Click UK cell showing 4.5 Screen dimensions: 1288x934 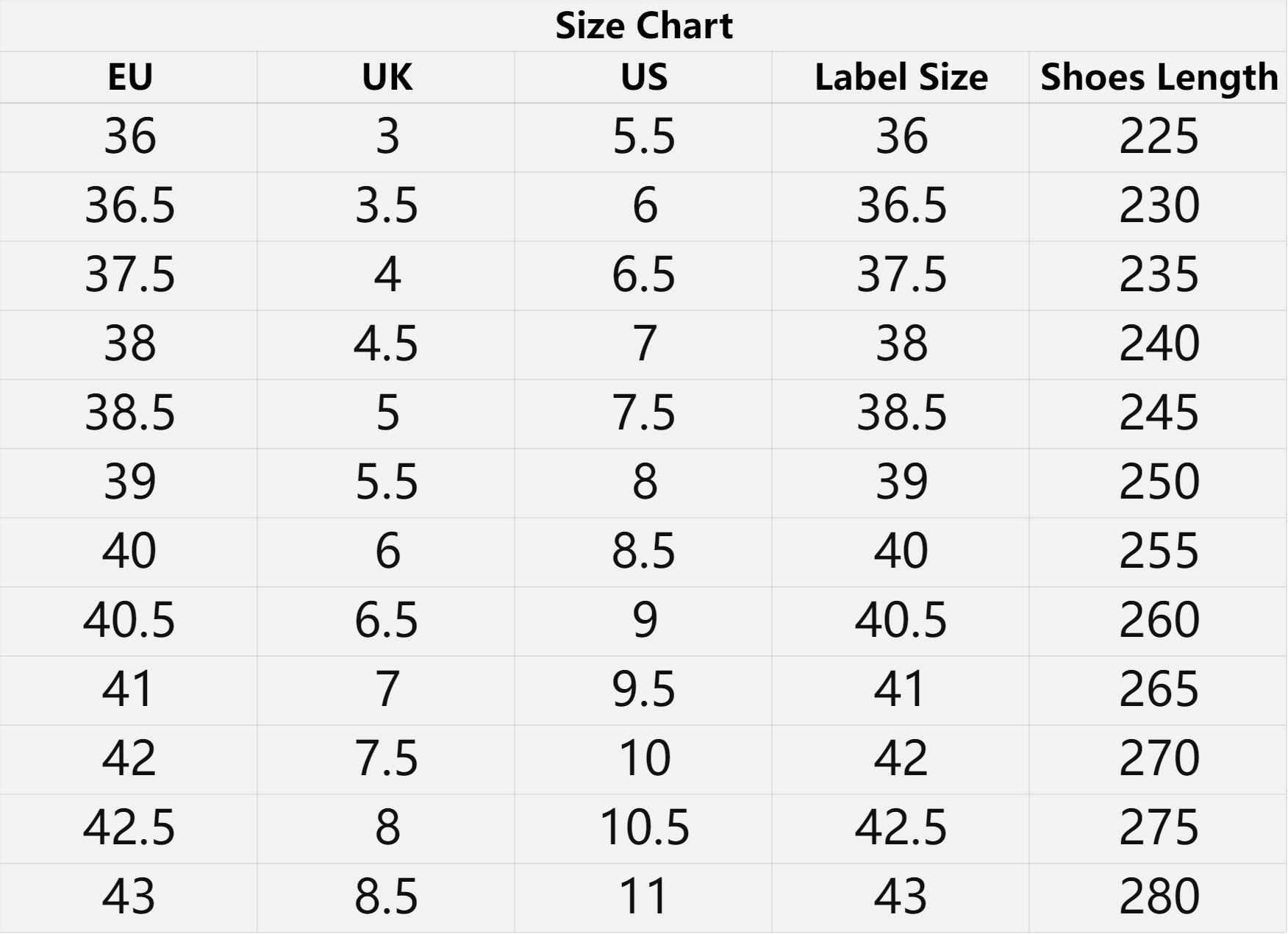point(386,345)
